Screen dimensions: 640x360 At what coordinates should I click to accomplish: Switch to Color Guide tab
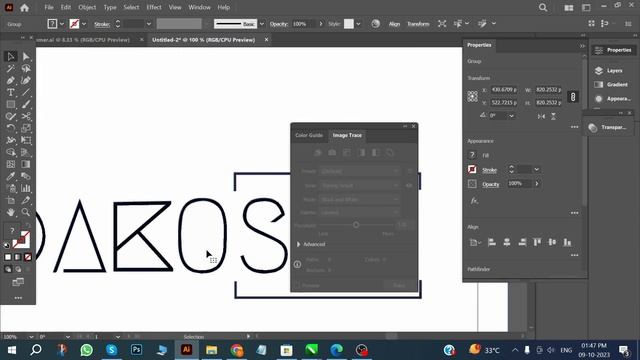tap(309, 135)
